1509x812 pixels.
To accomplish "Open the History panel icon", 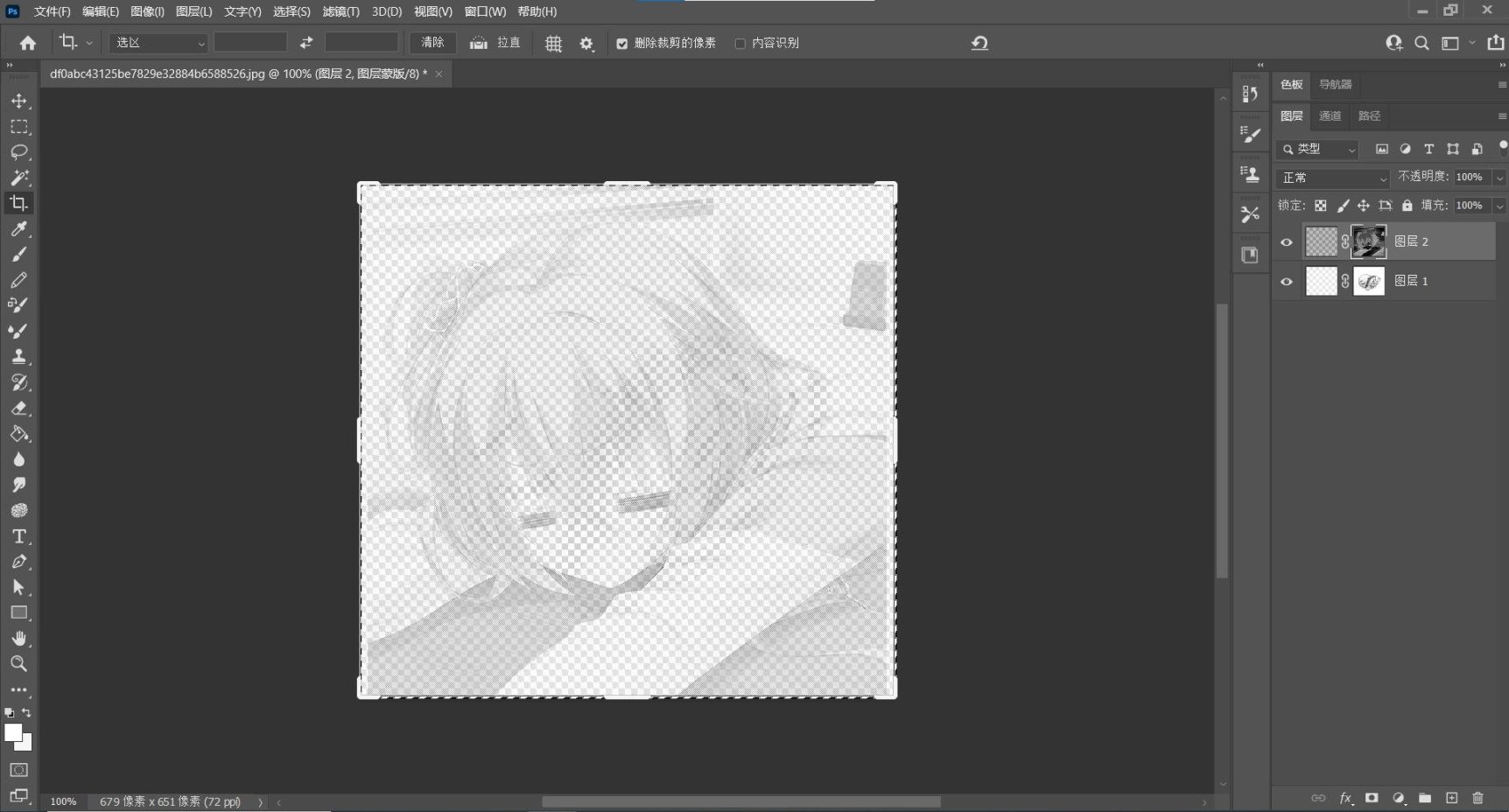I will coord(1250,94).
